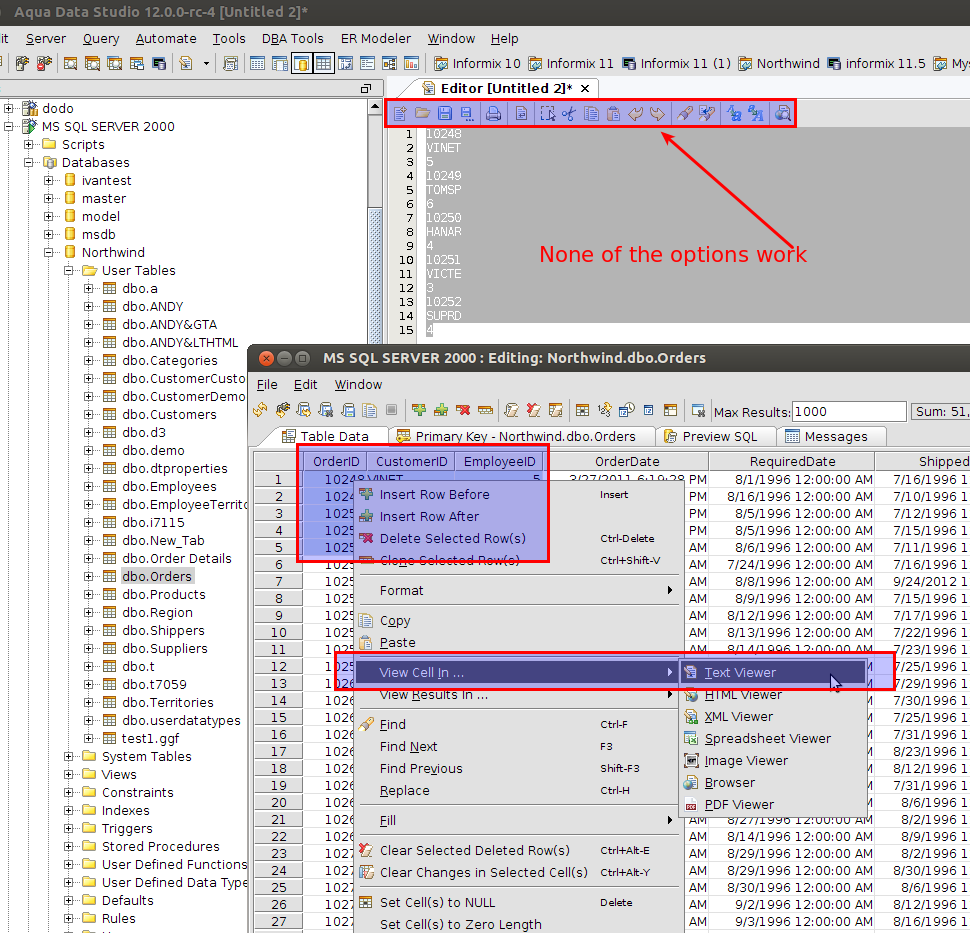
Task: Click the calendar clock icon in Orders toolbar
Action: click(x=627, y=410)
